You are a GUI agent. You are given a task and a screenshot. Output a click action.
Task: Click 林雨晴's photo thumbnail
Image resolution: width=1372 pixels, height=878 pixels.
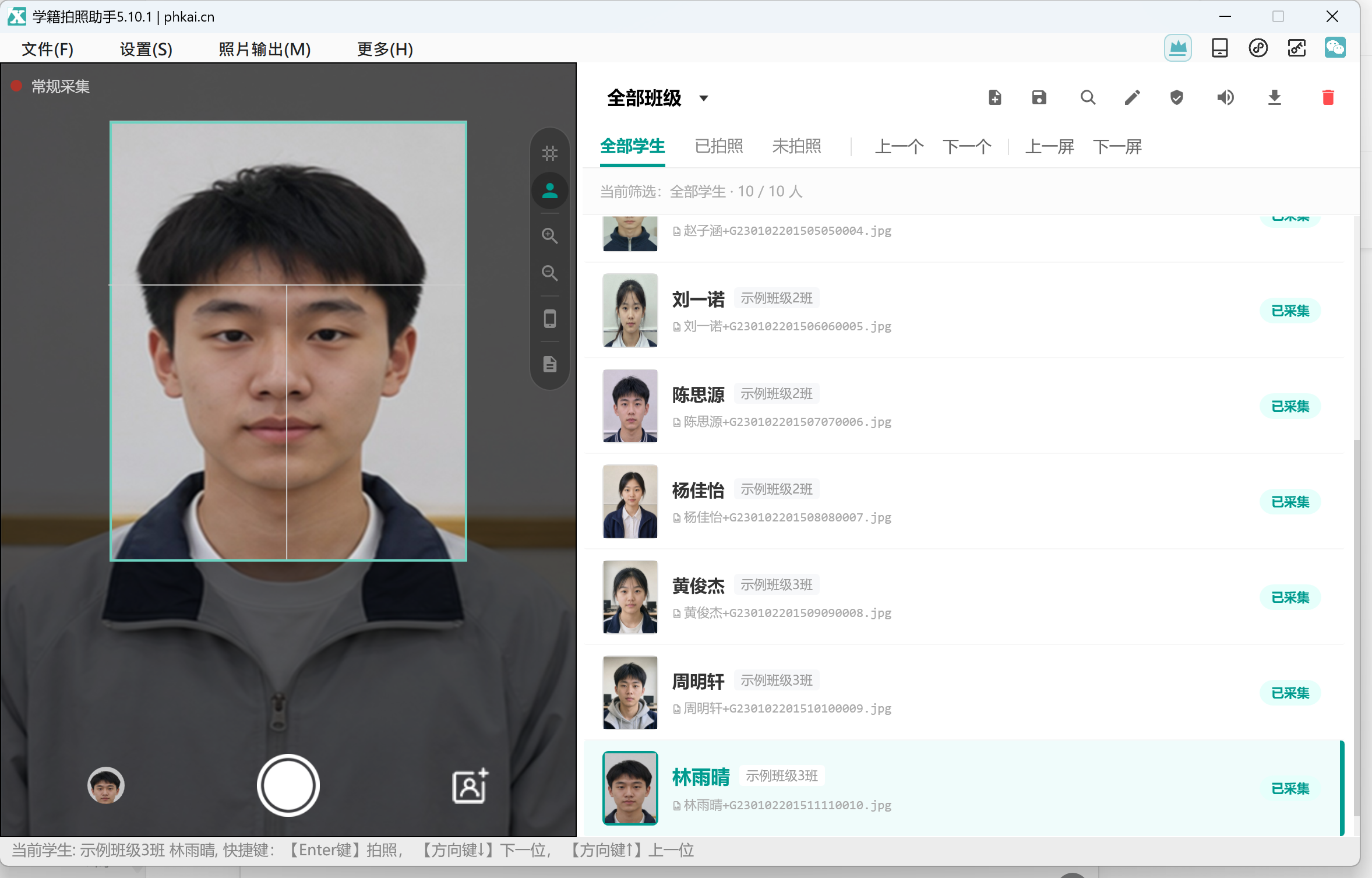(630, 788)
